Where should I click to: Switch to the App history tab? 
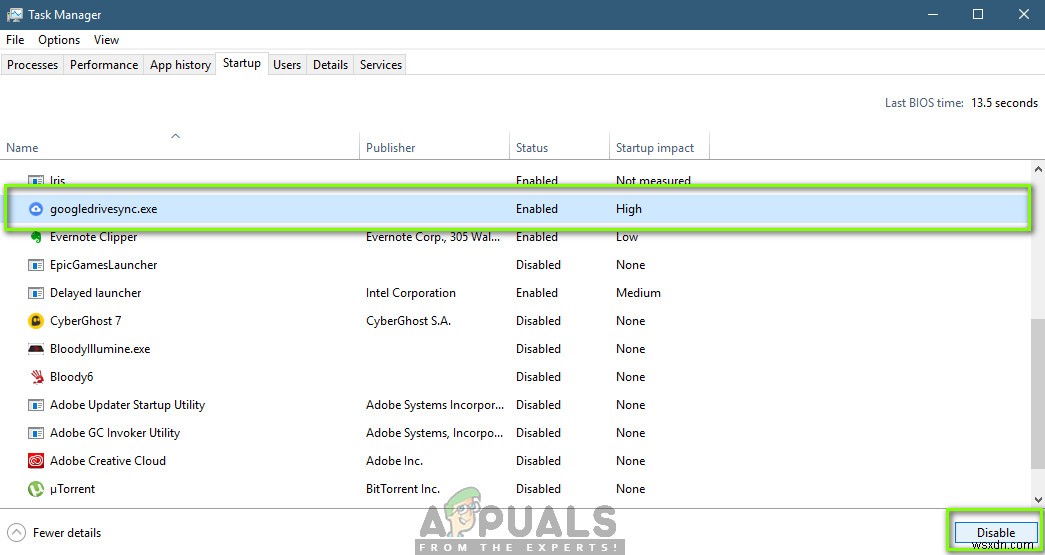tap(180, 65)
